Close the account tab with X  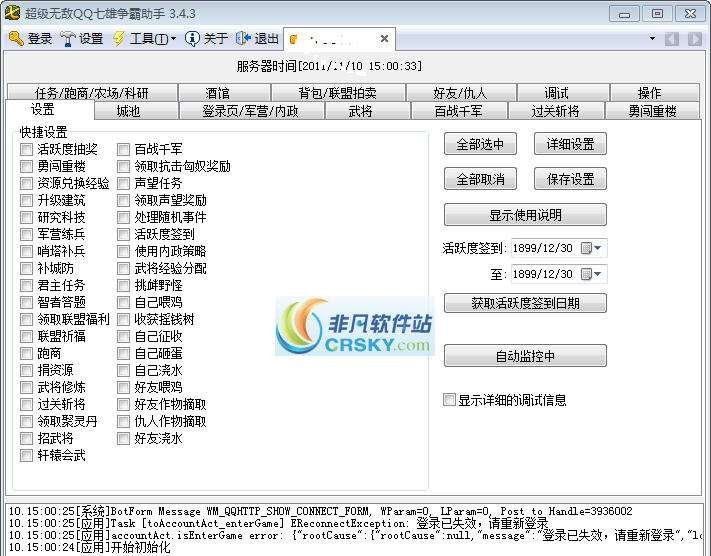(385, 39)
